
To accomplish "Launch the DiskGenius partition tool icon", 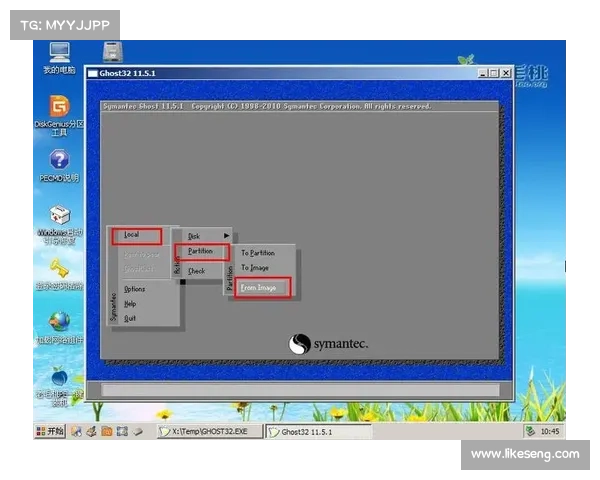I will tap(59, 106).
